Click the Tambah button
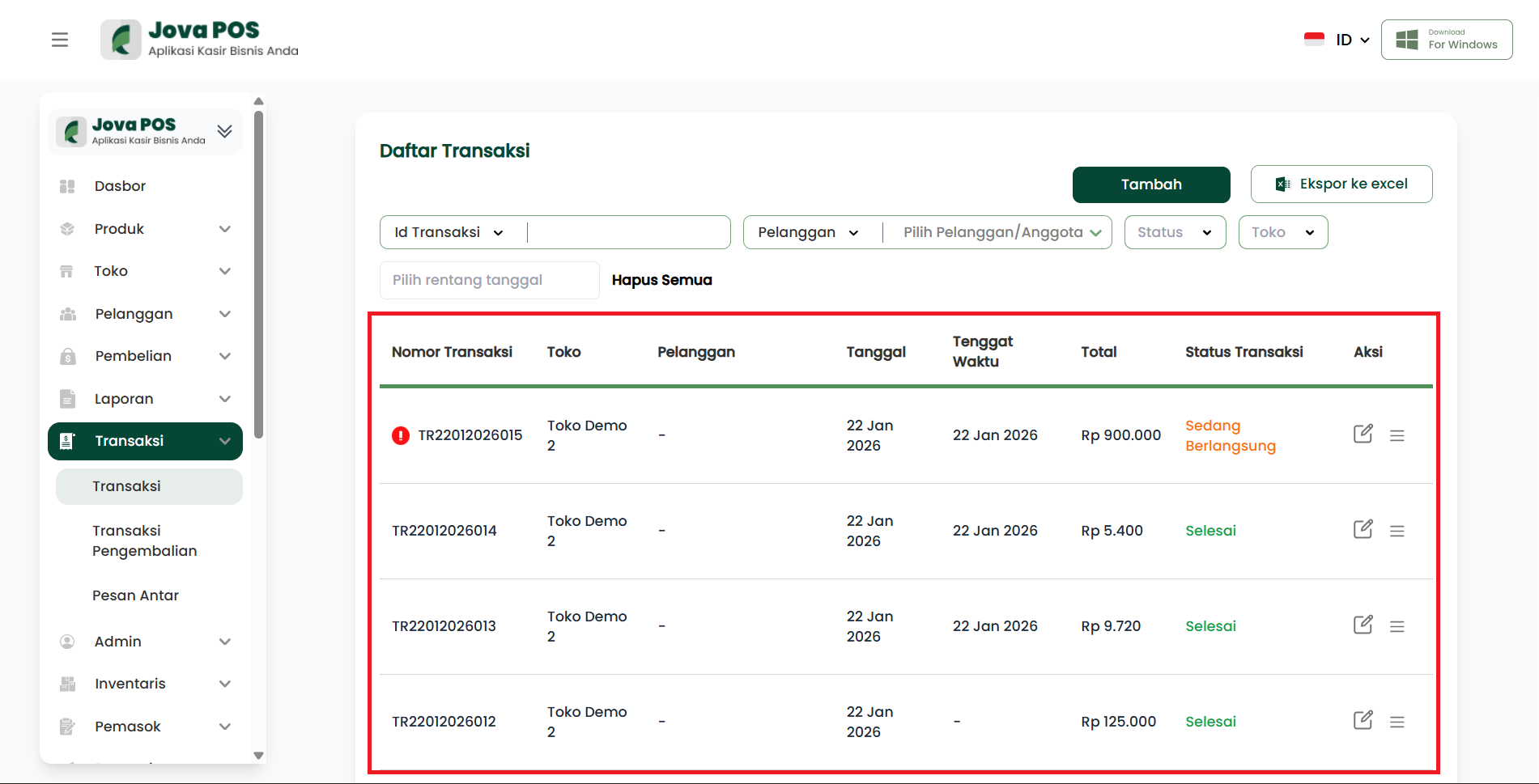 [1150, 184]
